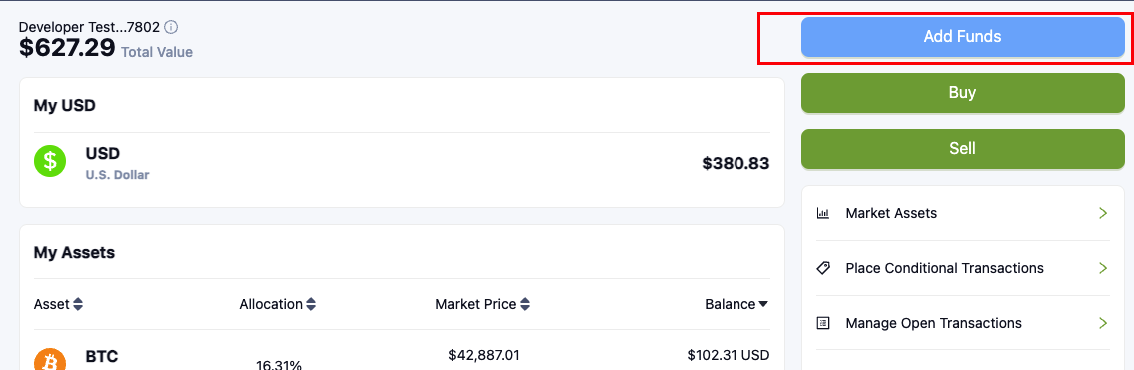Viewport: 1134px width, 370px height.
Task: Expand Manage Open Transactions chevron
Action: coord(1103,323)
